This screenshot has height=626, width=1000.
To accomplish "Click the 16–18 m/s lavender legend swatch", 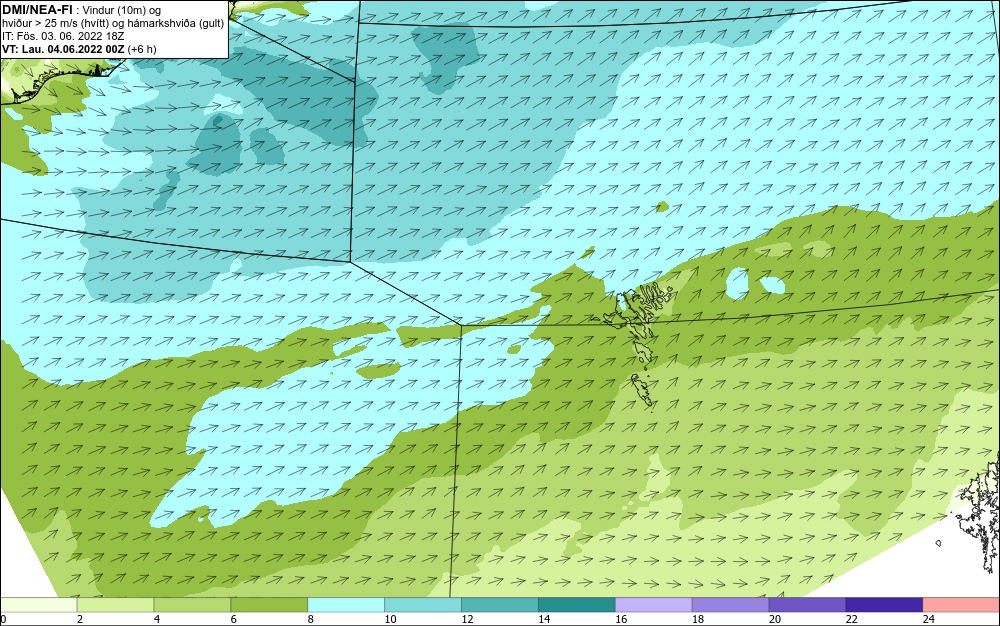I will point(654,605).
